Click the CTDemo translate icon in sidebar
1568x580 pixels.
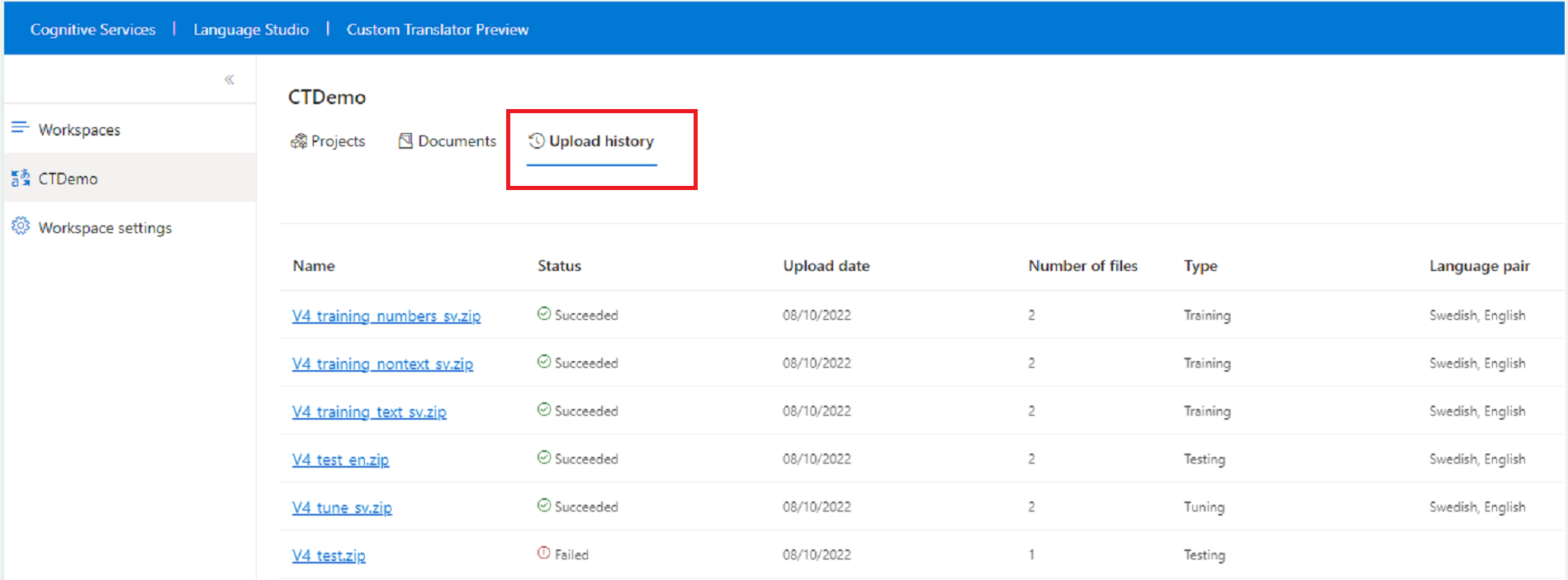tap(21, 178)
